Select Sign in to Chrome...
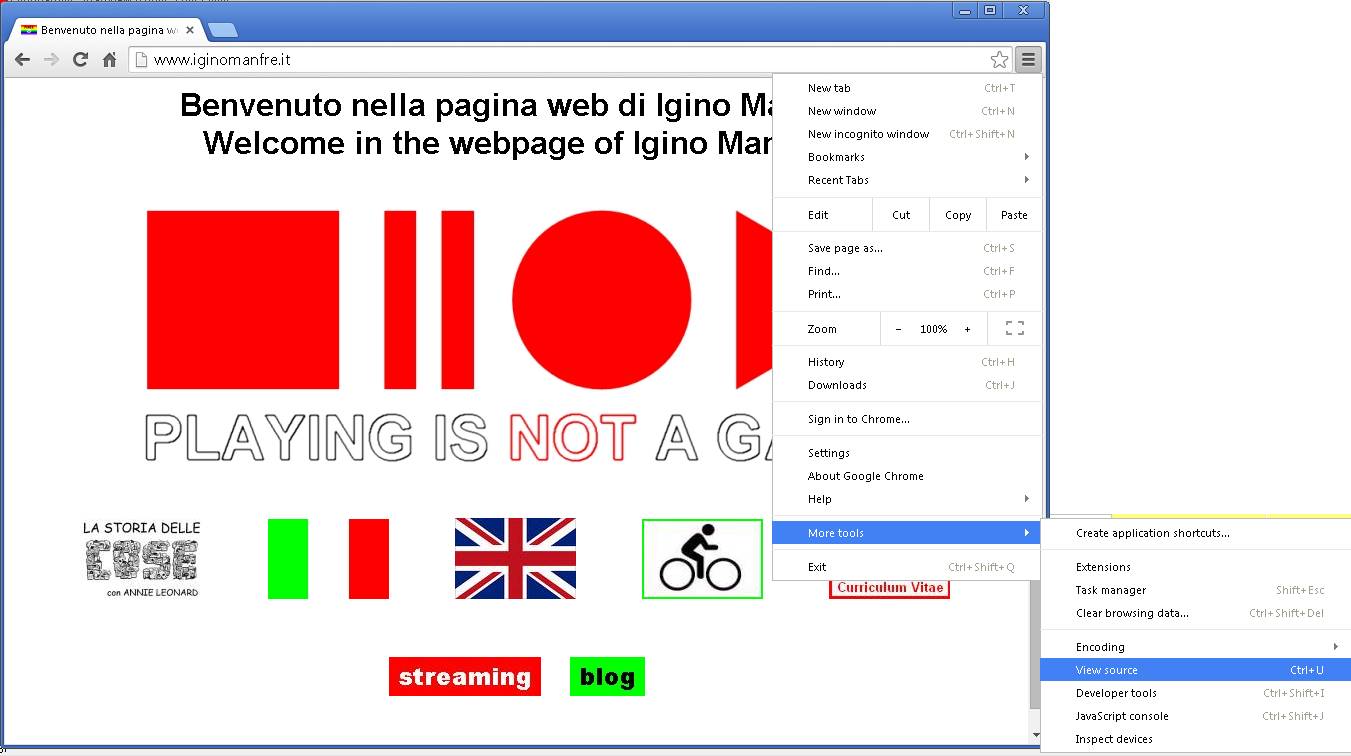1351x756 pixels. tap(907, 419)
